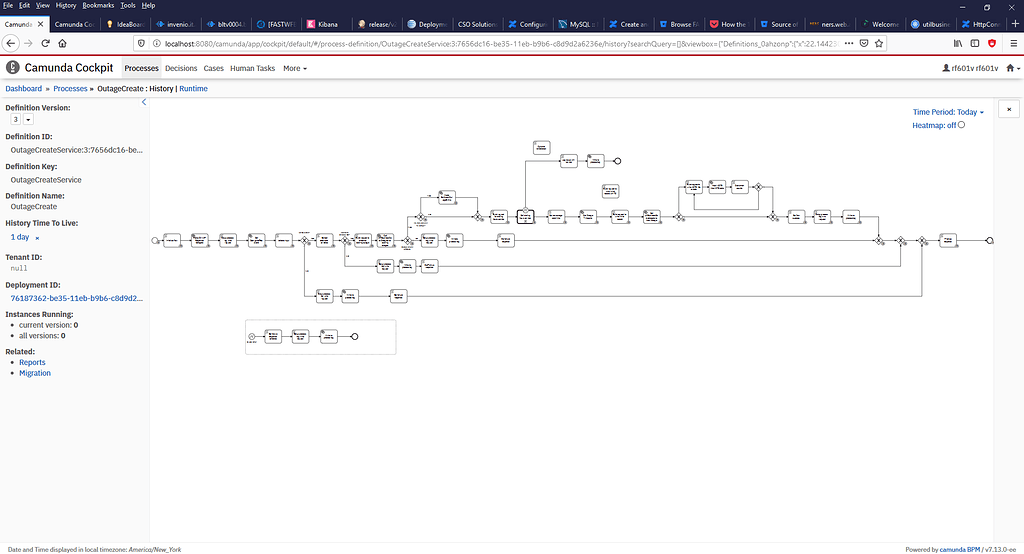Open the Definition Version dropdown
Image resolution: width=1024 pixels, height=554 pixels.
[28, 119]
